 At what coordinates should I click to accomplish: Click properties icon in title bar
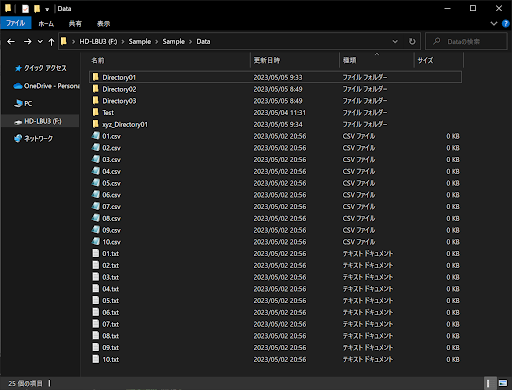pos(26,9)
